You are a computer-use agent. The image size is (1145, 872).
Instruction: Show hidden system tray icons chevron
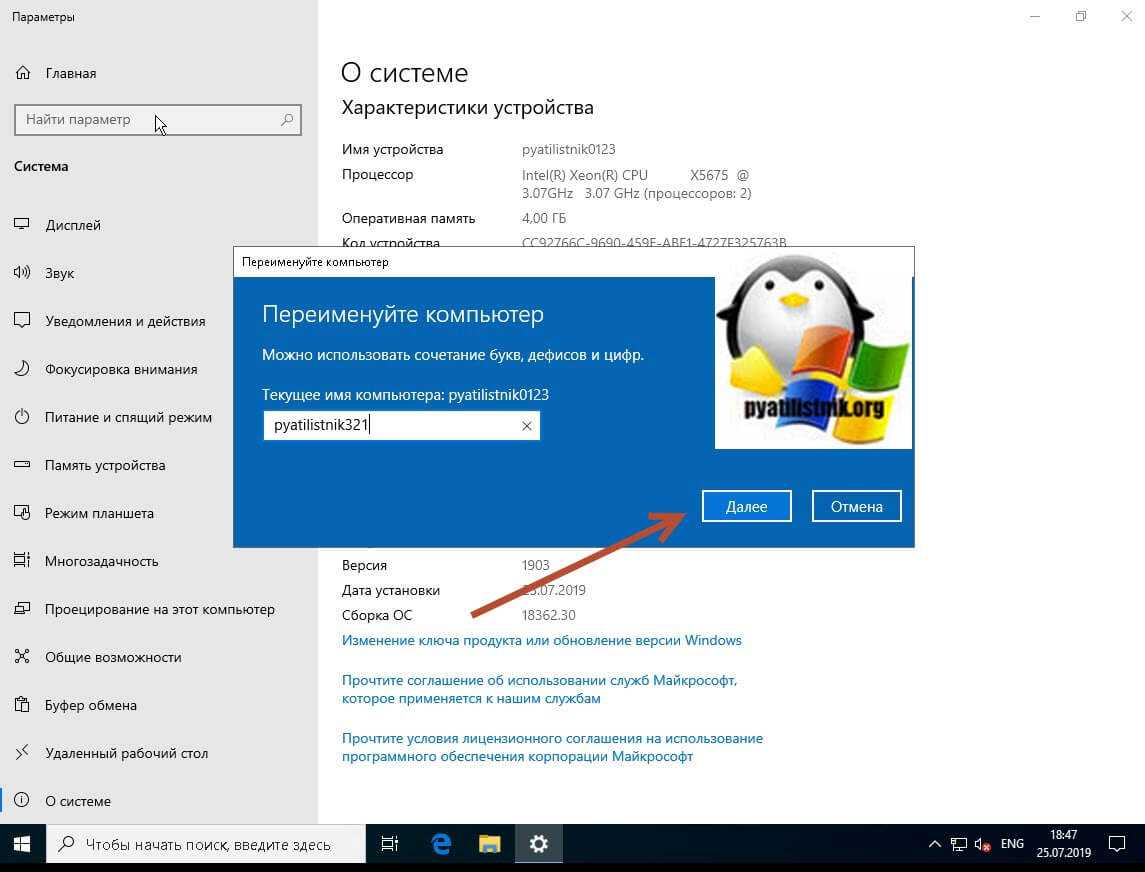click(x=934, y=844)
